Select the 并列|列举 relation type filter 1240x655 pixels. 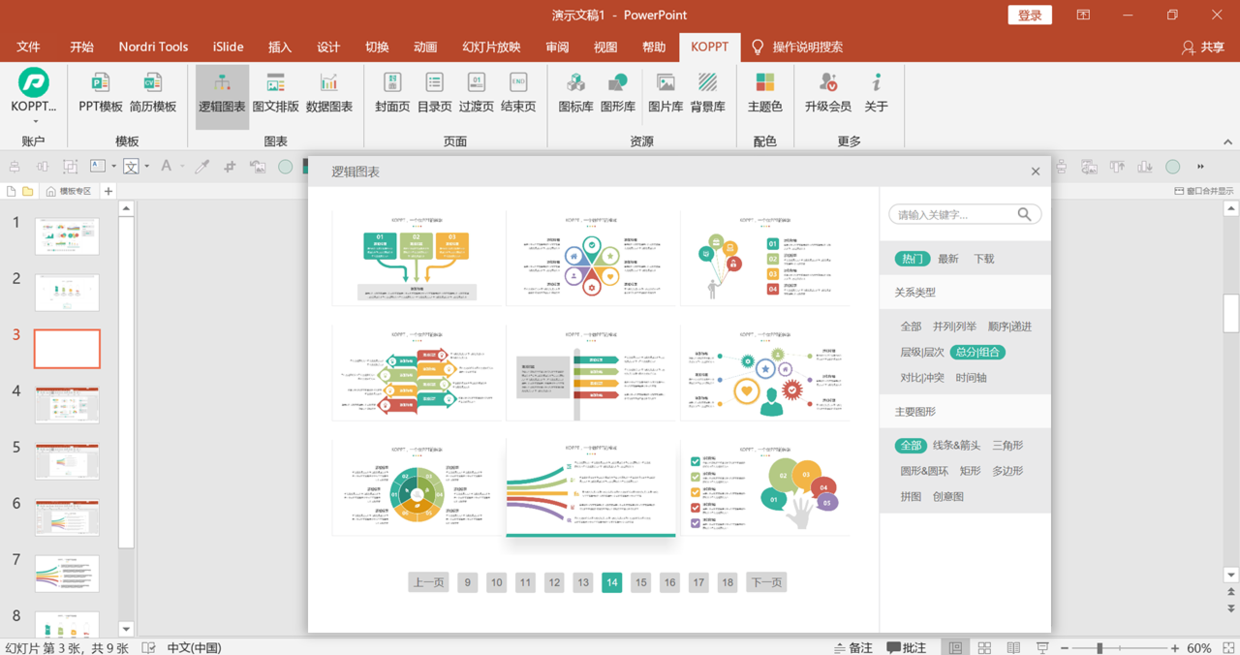(954, 326)
